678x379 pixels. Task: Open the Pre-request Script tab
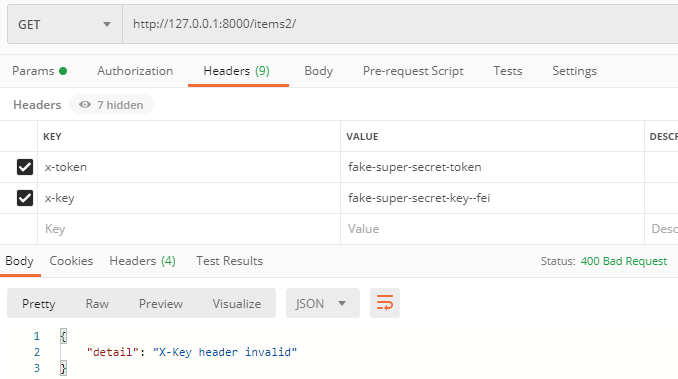click(413, 71)
